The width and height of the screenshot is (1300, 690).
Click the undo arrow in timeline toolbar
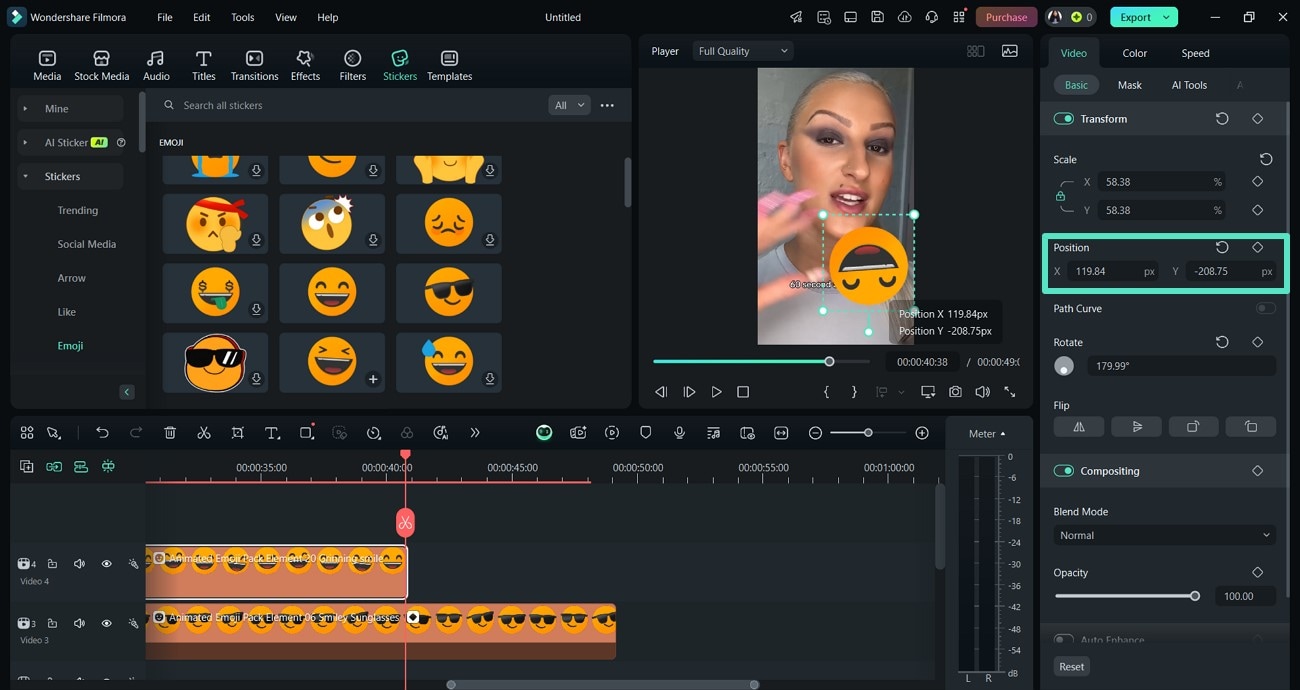click(x=102, y=433)
